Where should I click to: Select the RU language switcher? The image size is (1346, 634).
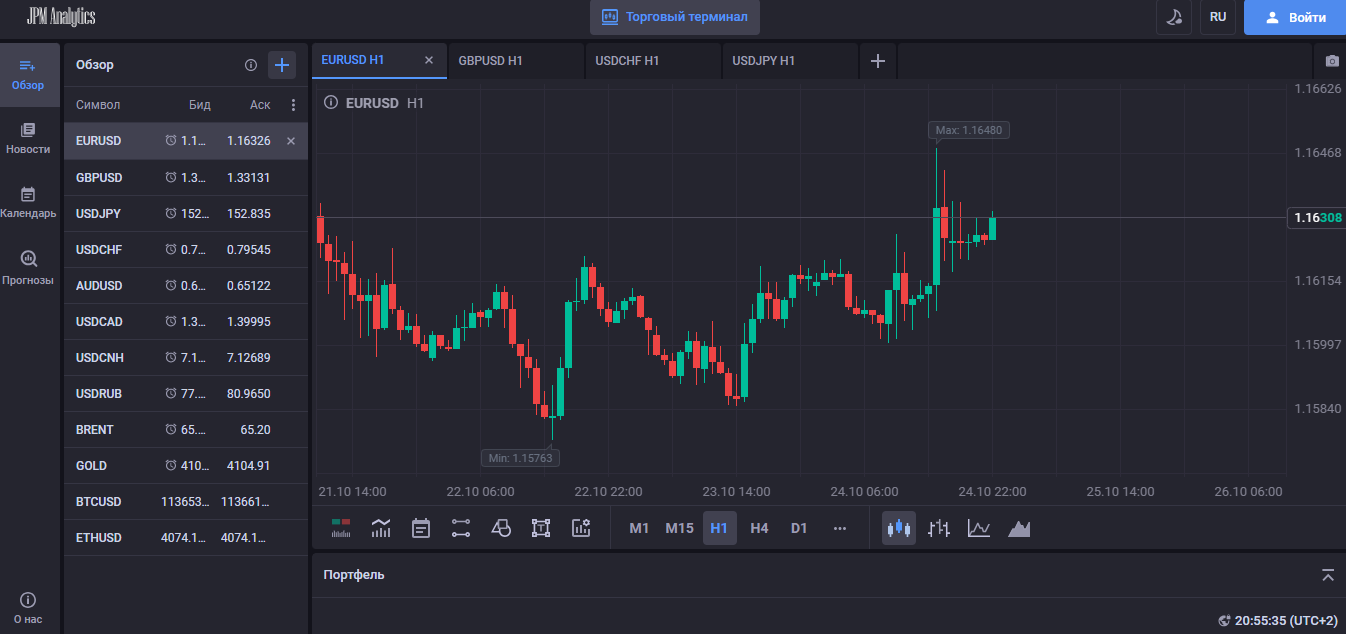[1218, 18]
